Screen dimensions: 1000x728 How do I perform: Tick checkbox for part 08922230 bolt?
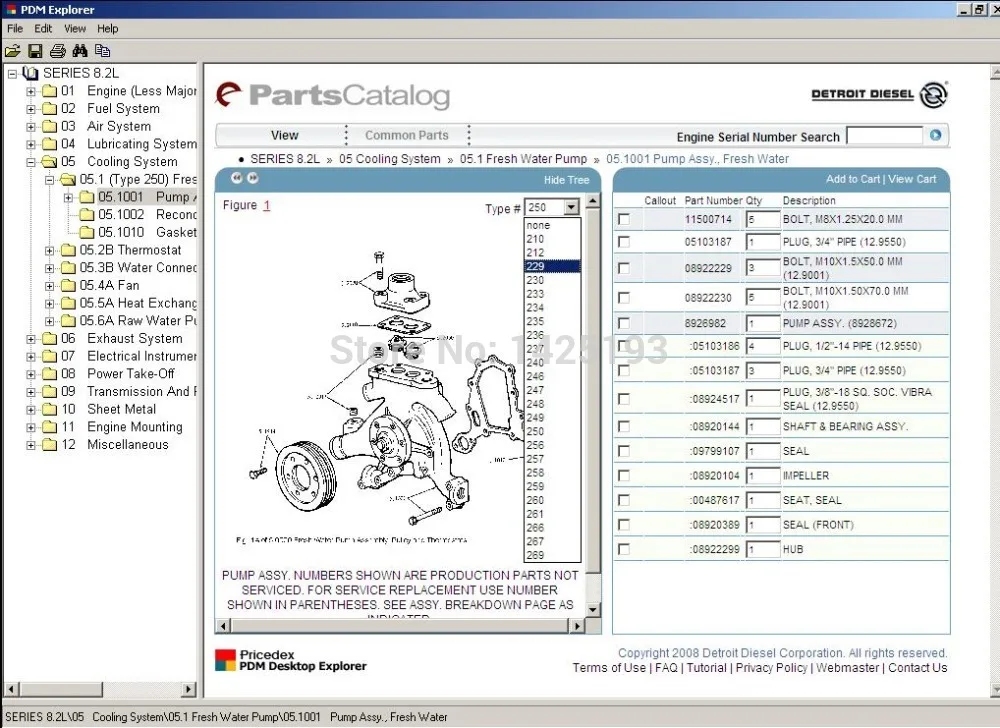click(x=624, y=298)
